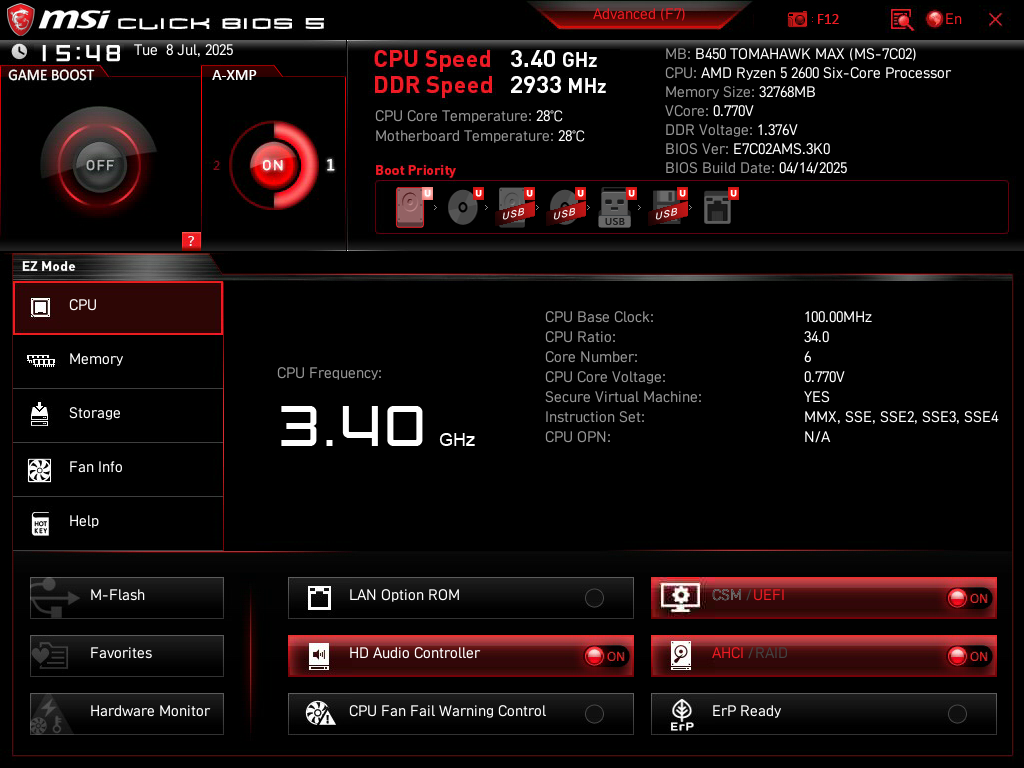This screenshot has height=768, width=1024.
Task: Open the CPU section in EZ Mode
Action: pos(118,308)
